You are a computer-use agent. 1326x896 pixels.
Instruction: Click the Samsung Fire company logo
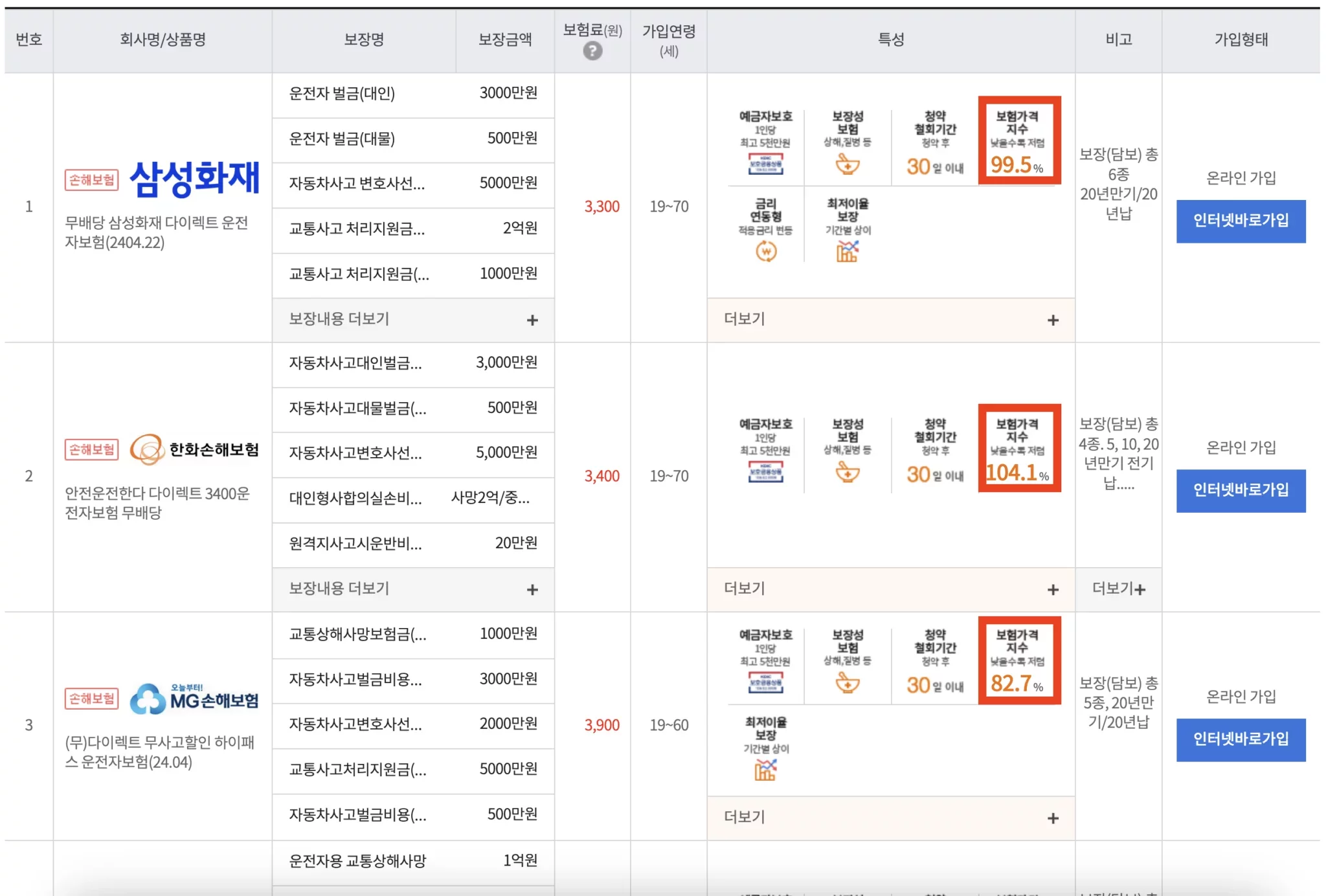click(194, 179)
